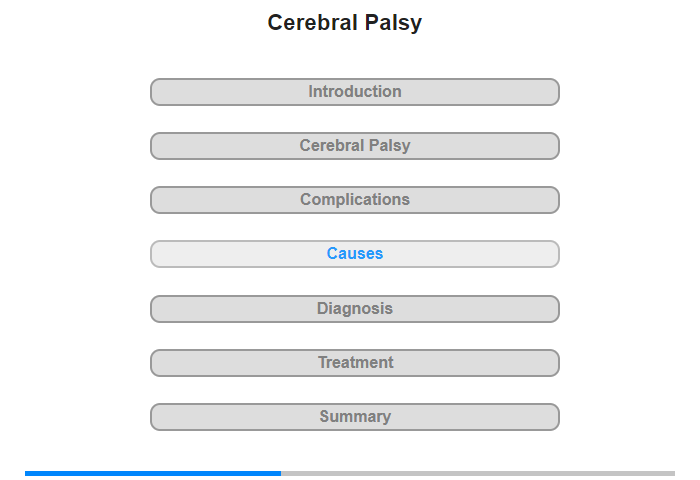
Task: Select the Complications menu button
Action: pos(355,200)
